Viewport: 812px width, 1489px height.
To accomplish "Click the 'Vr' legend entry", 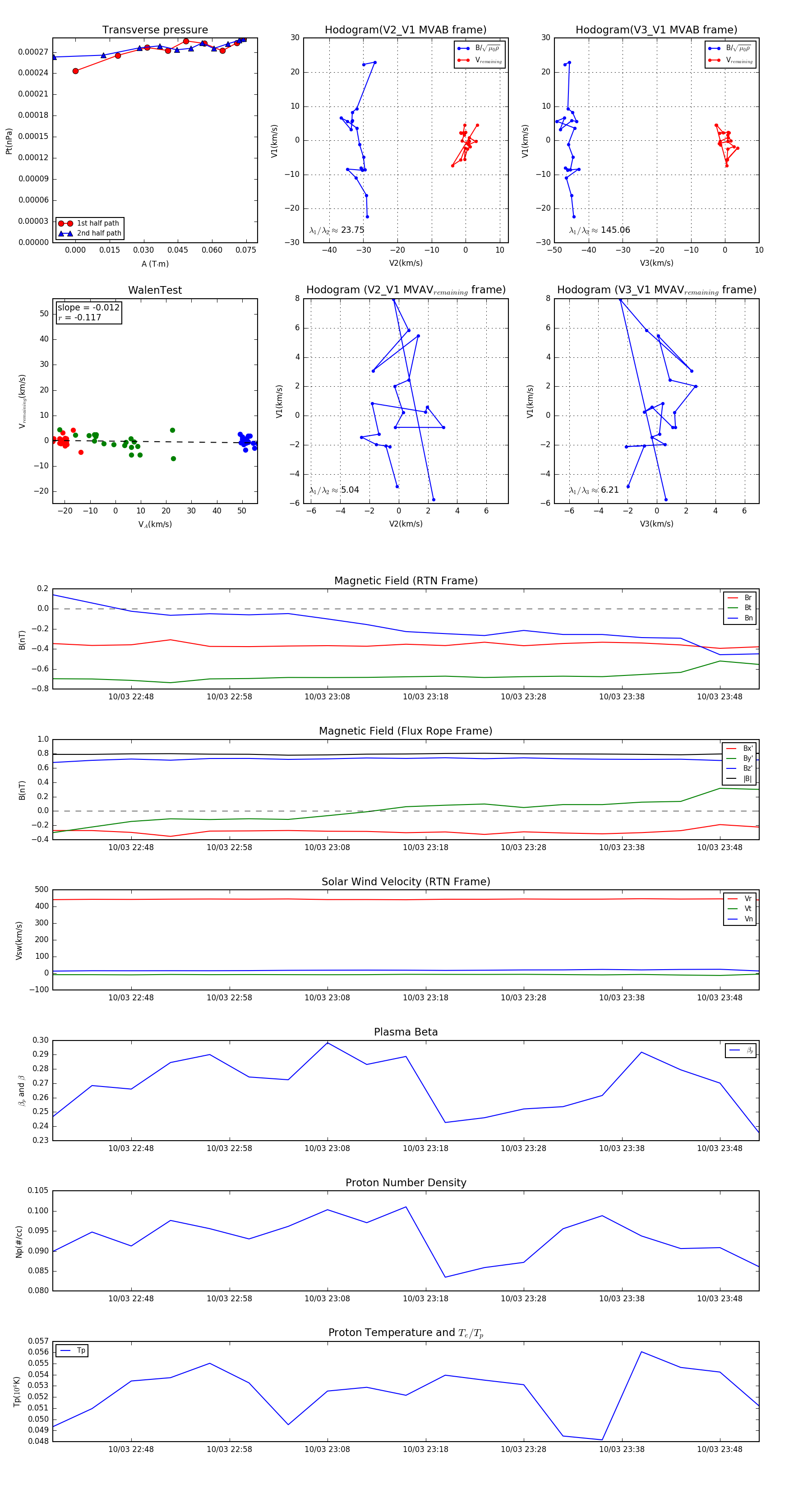I will [x=740, y=899].
